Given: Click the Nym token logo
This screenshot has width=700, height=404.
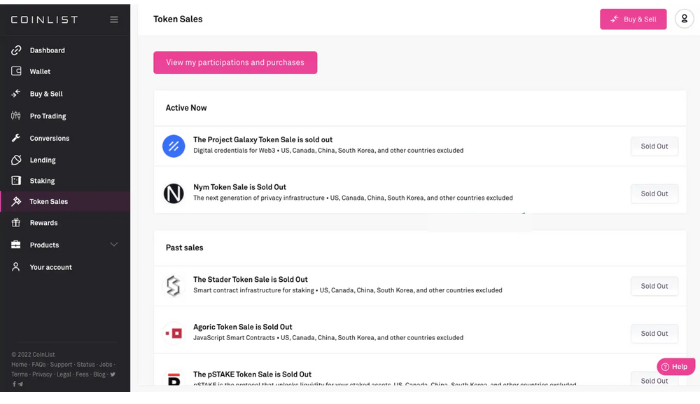Looking at the screenshot, I should pos(174,193).
